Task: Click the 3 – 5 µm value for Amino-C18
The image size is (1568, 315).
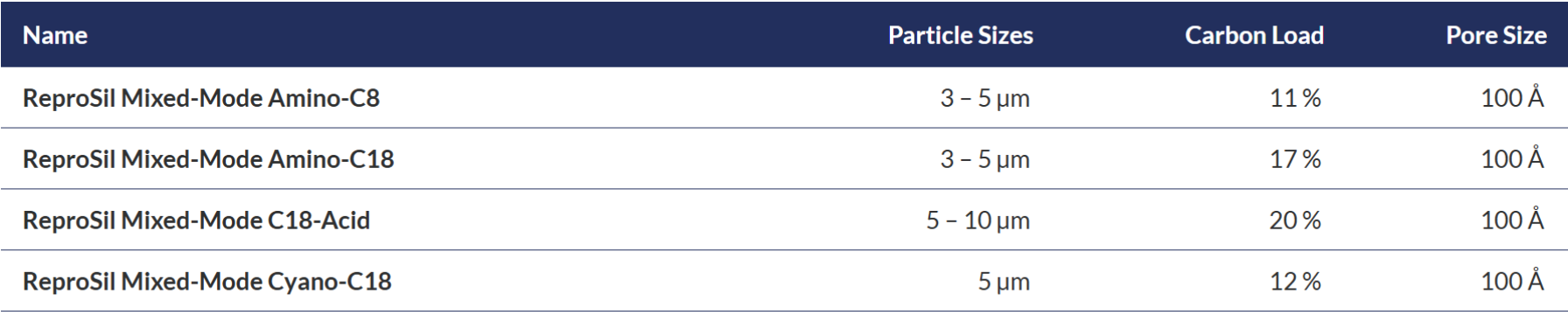Action: (984, 159)
